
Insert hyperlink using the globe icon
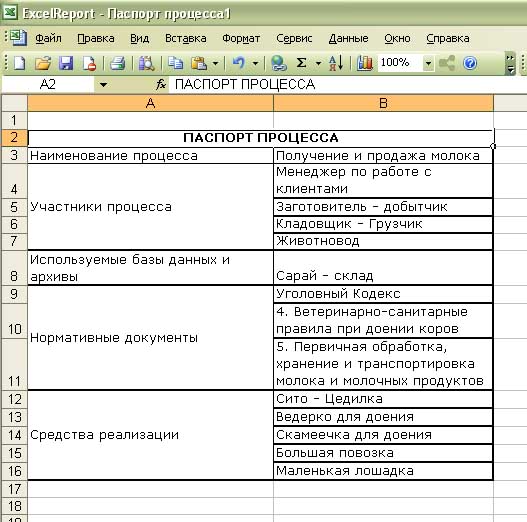click(x=279, y=63)
